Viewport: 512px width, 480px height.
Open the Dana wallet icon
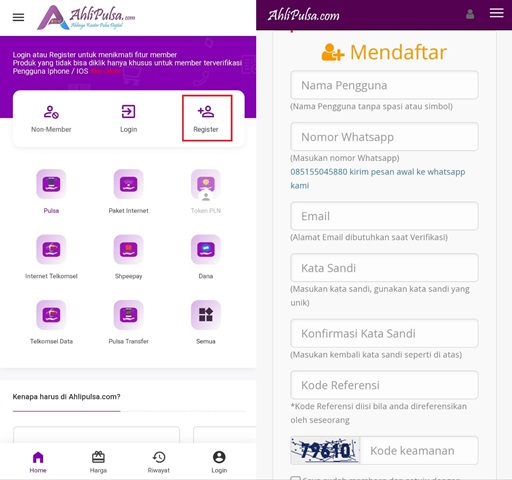point(206,249)
